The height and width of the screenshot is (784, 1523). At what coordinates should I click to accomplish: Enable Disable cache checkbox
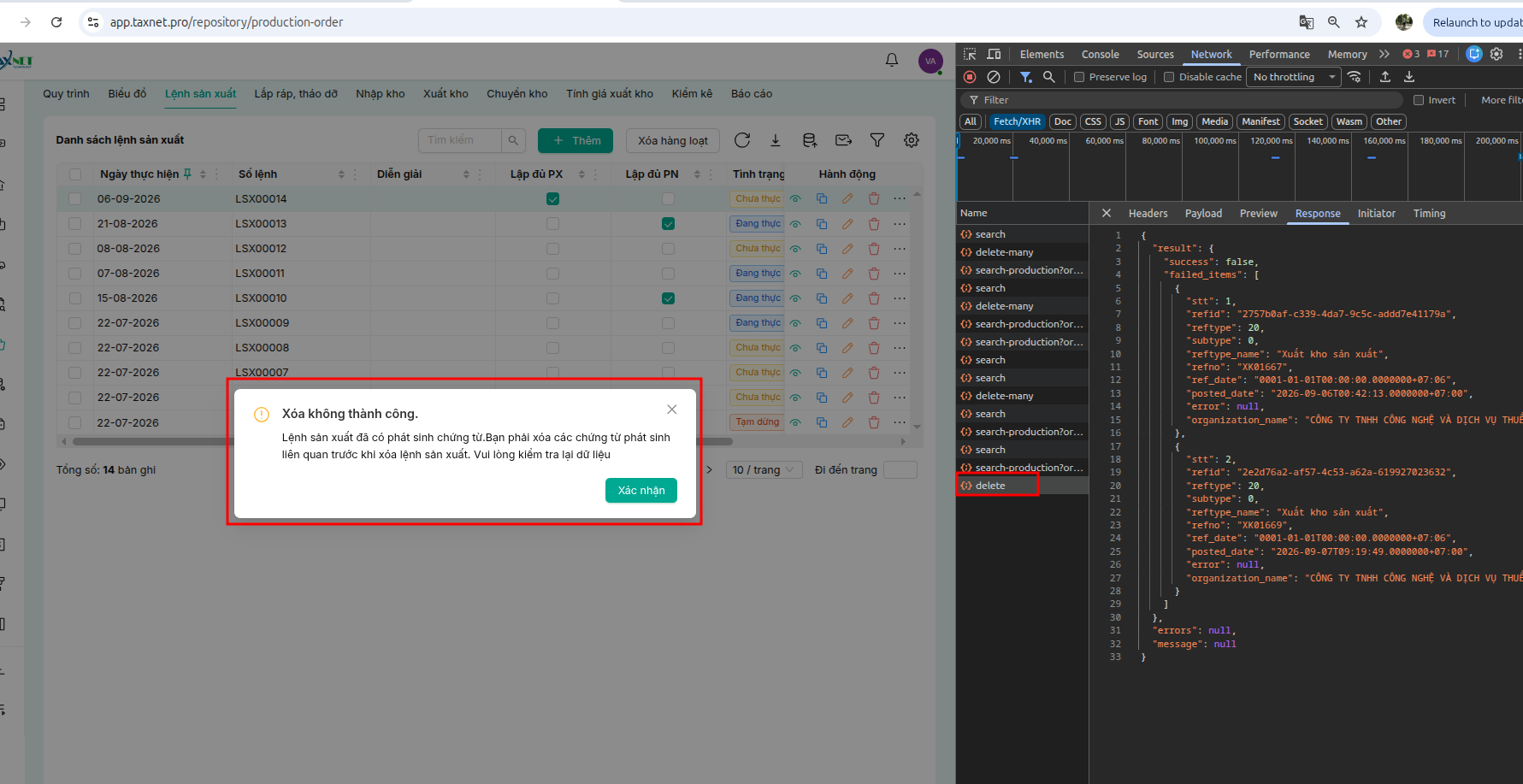1169,77
